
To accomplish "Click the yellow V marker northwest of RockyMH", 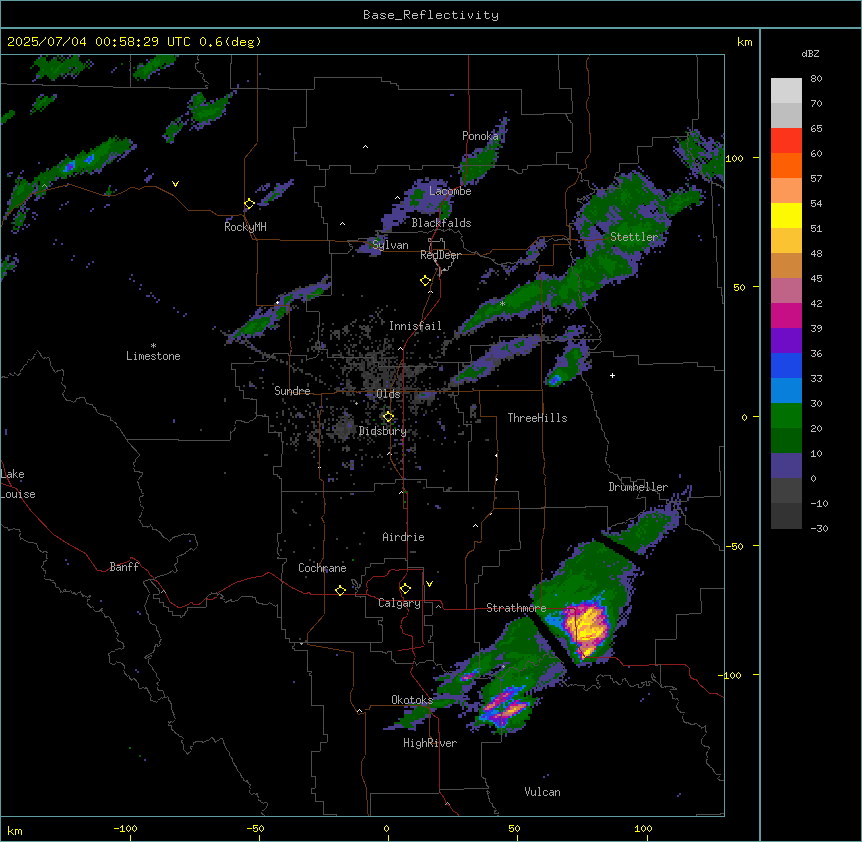I will 175,184.
